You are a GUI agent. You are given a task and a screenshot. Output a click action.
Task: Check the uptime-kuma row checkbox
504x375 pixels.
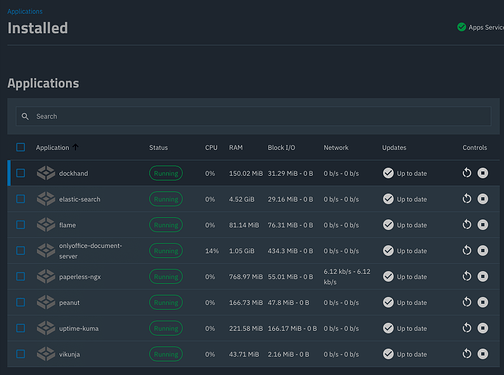click(21, 328)
